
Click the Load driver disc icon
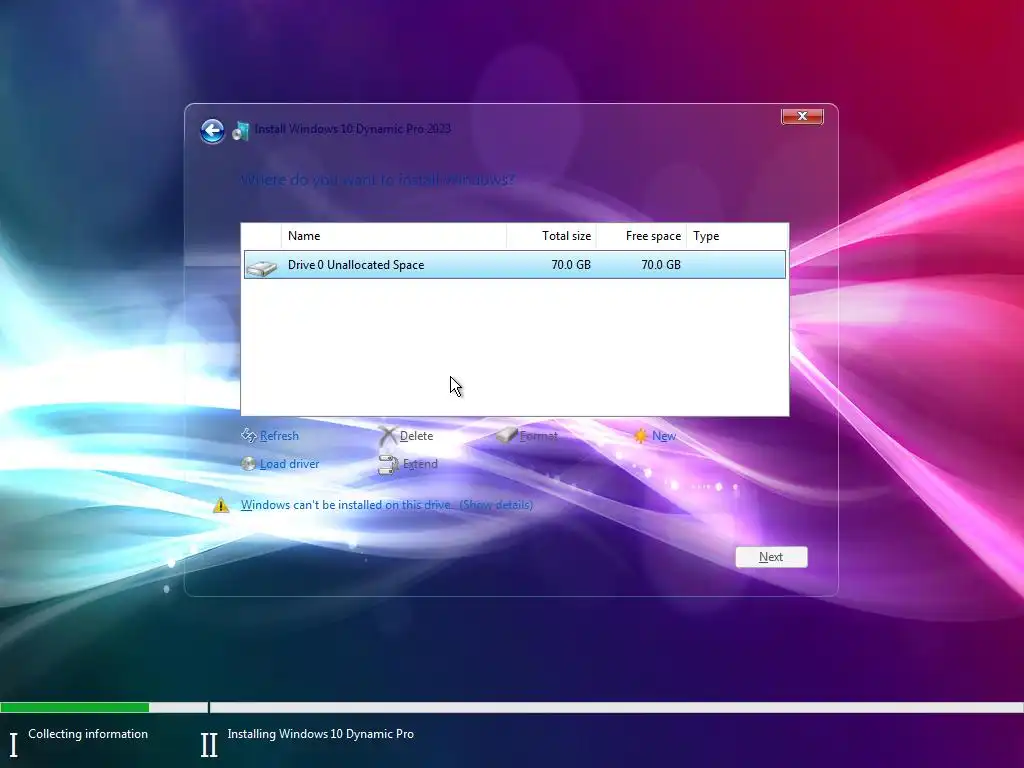[x=249, y=464]
